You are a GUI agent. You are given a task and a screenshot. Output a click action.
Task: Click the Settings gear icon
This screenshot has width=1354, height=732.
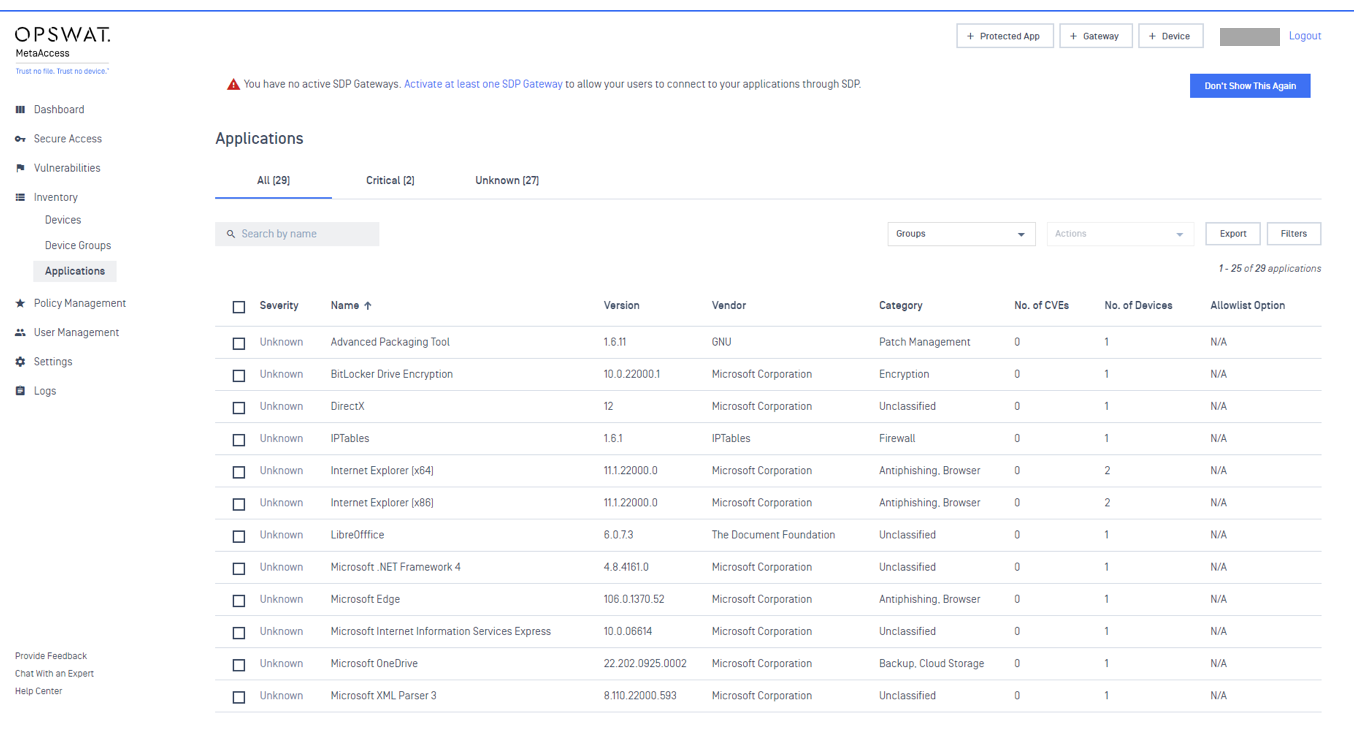[x=20, y=362]
